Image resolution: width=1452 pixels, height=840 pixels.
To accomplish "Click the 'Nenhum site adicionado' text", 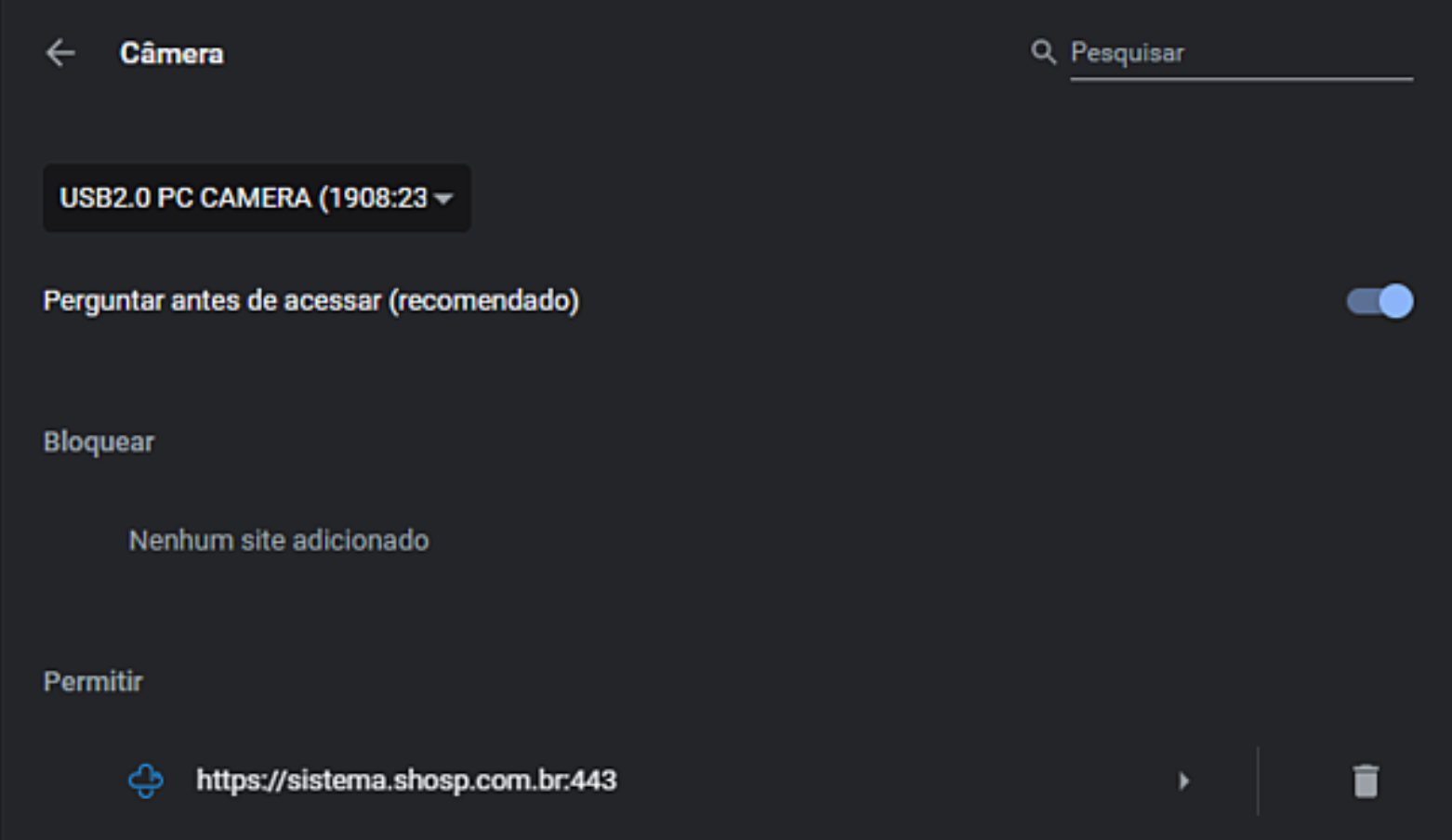I will (x=279, y=540).
